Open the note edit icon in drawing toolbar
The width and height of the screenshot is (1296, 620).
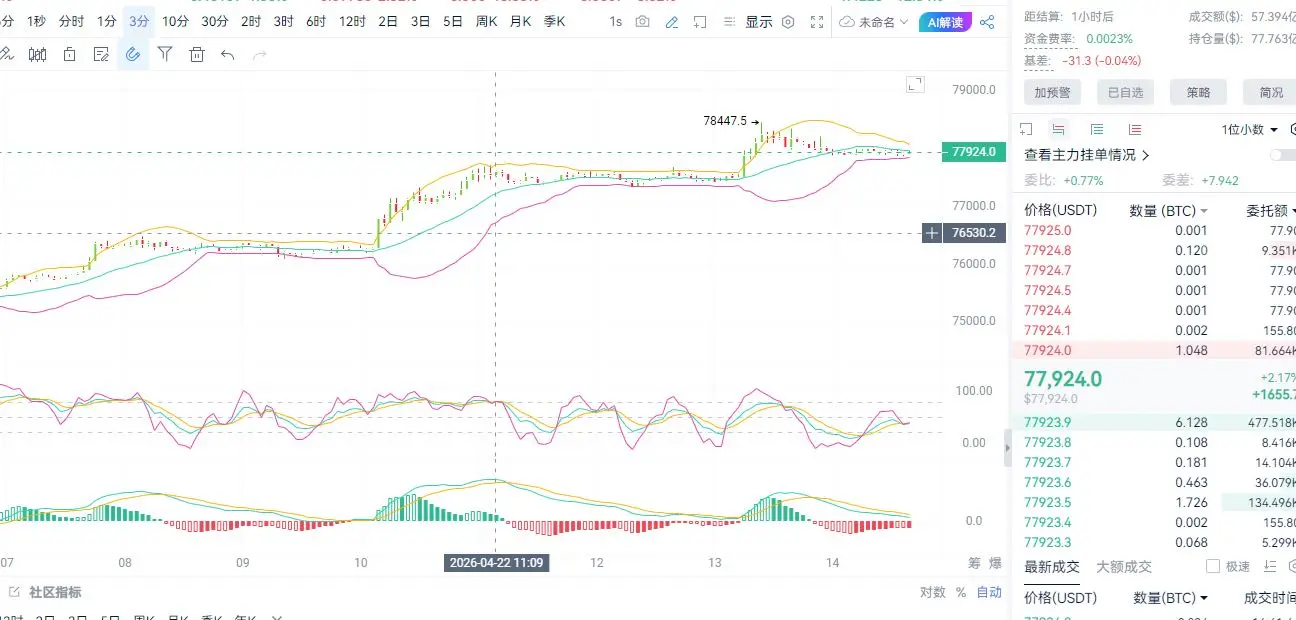101,55
